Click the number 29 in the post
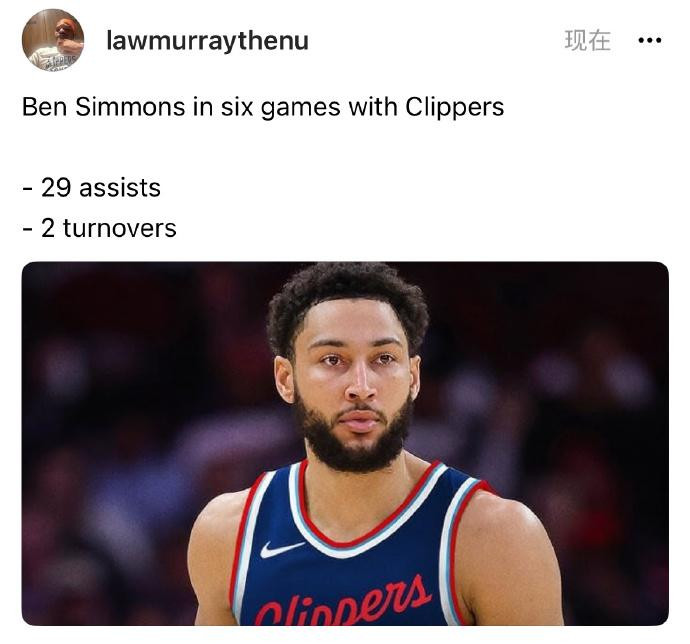 tap(56, 188)
